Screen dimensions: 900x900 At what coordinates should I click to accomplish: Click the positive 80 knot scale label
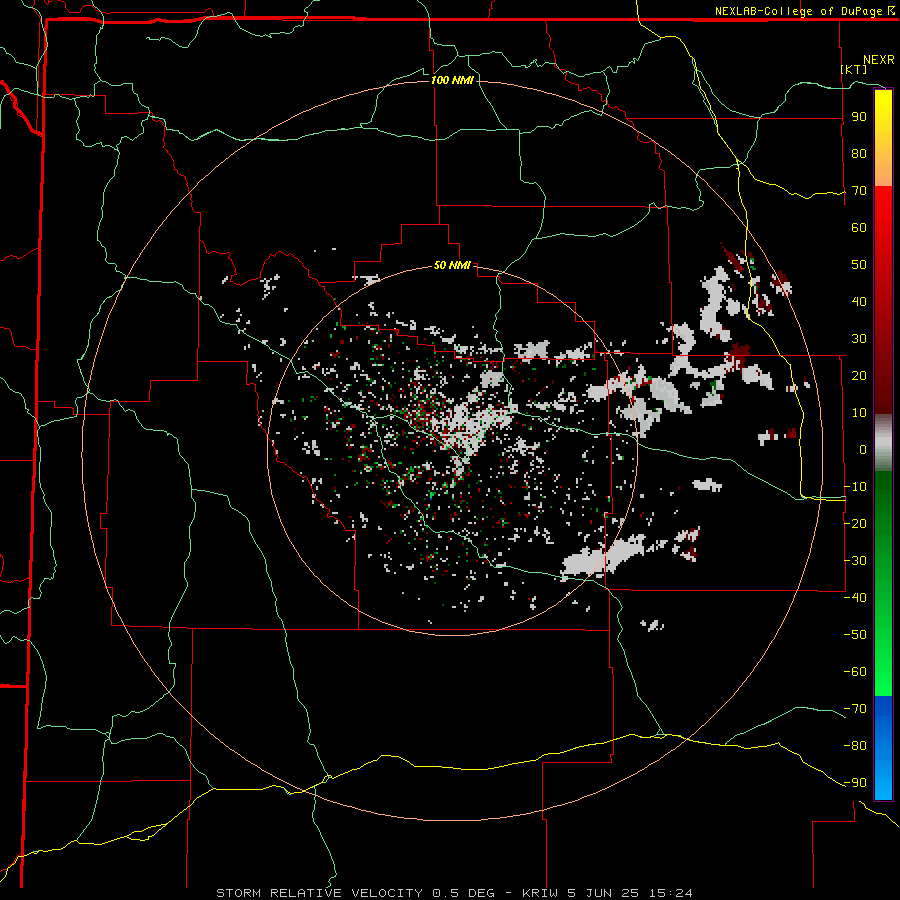tap(859, 154)
